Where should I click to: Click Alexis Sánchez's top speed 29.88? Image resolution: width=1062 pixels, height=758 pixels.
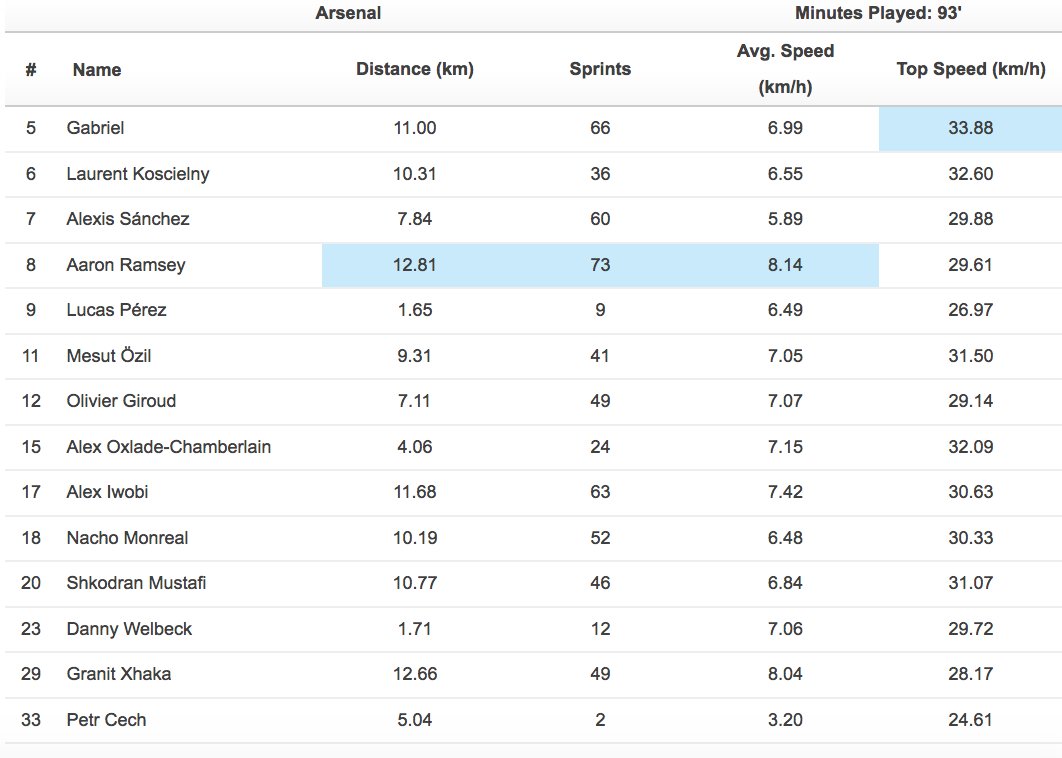click(971, 219)
